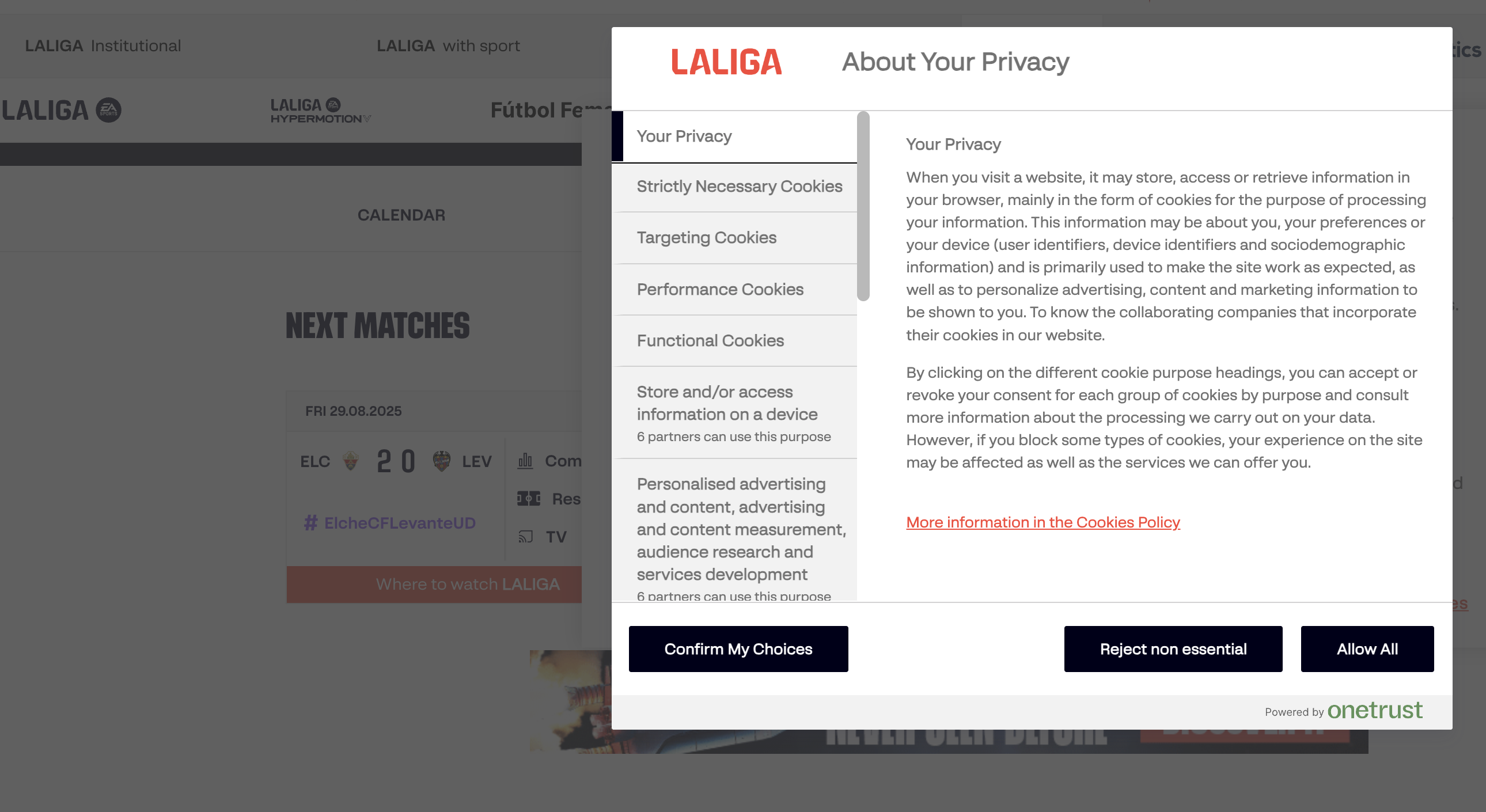Select the statistics bar-chart icon on the match card
This screenshot has width=1486, height=812.
click(525, 461)
